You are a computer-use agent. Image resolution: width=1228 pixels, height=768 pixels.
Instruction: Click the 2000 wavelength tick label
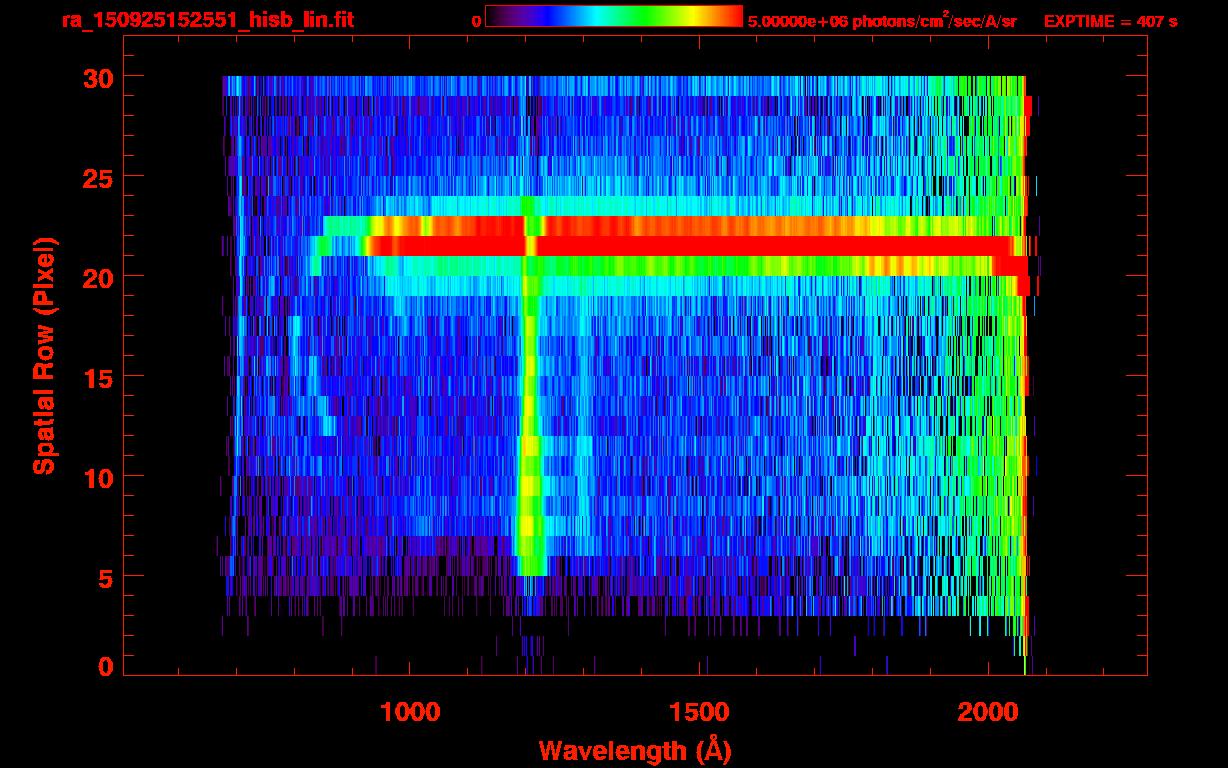[987, 712]
